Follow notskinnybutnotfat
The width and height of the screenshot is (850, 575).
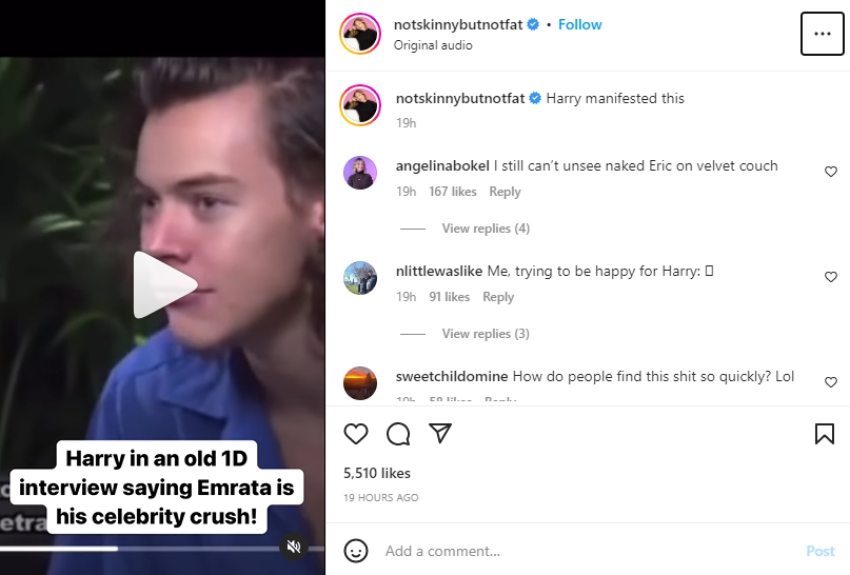point(580,24)
